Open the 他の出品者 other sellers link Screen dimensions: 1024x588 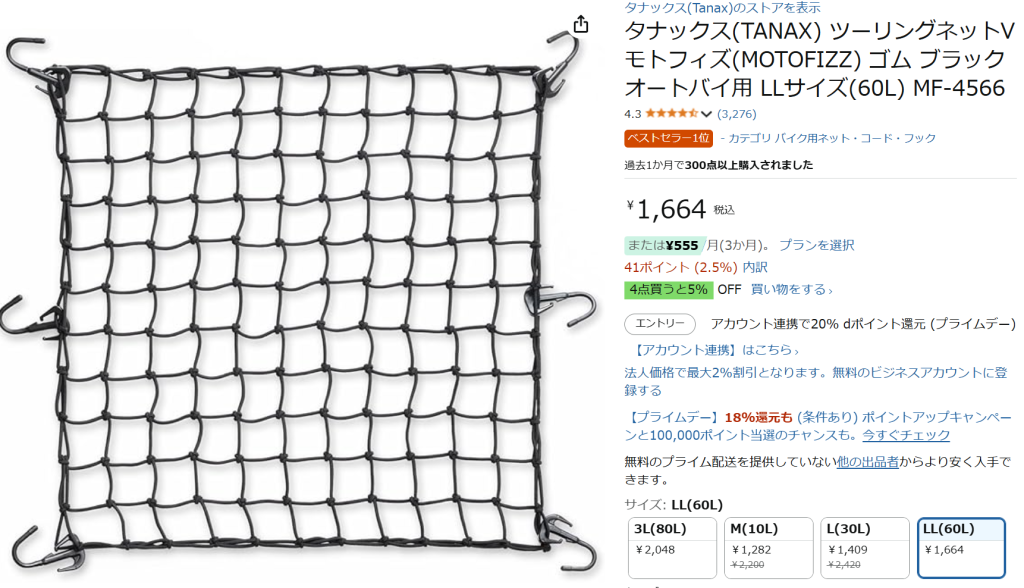point(867,461)
